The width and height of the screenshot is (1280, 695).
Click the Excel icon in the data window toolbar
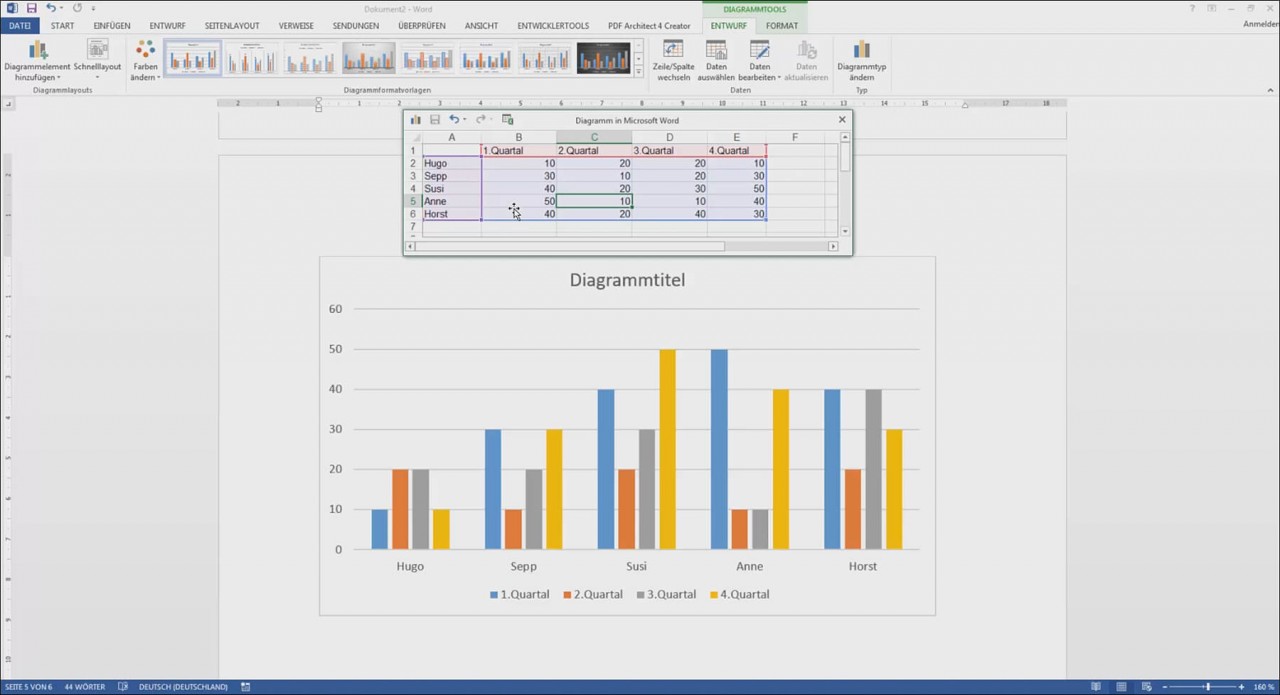click(x=507, y=119)
